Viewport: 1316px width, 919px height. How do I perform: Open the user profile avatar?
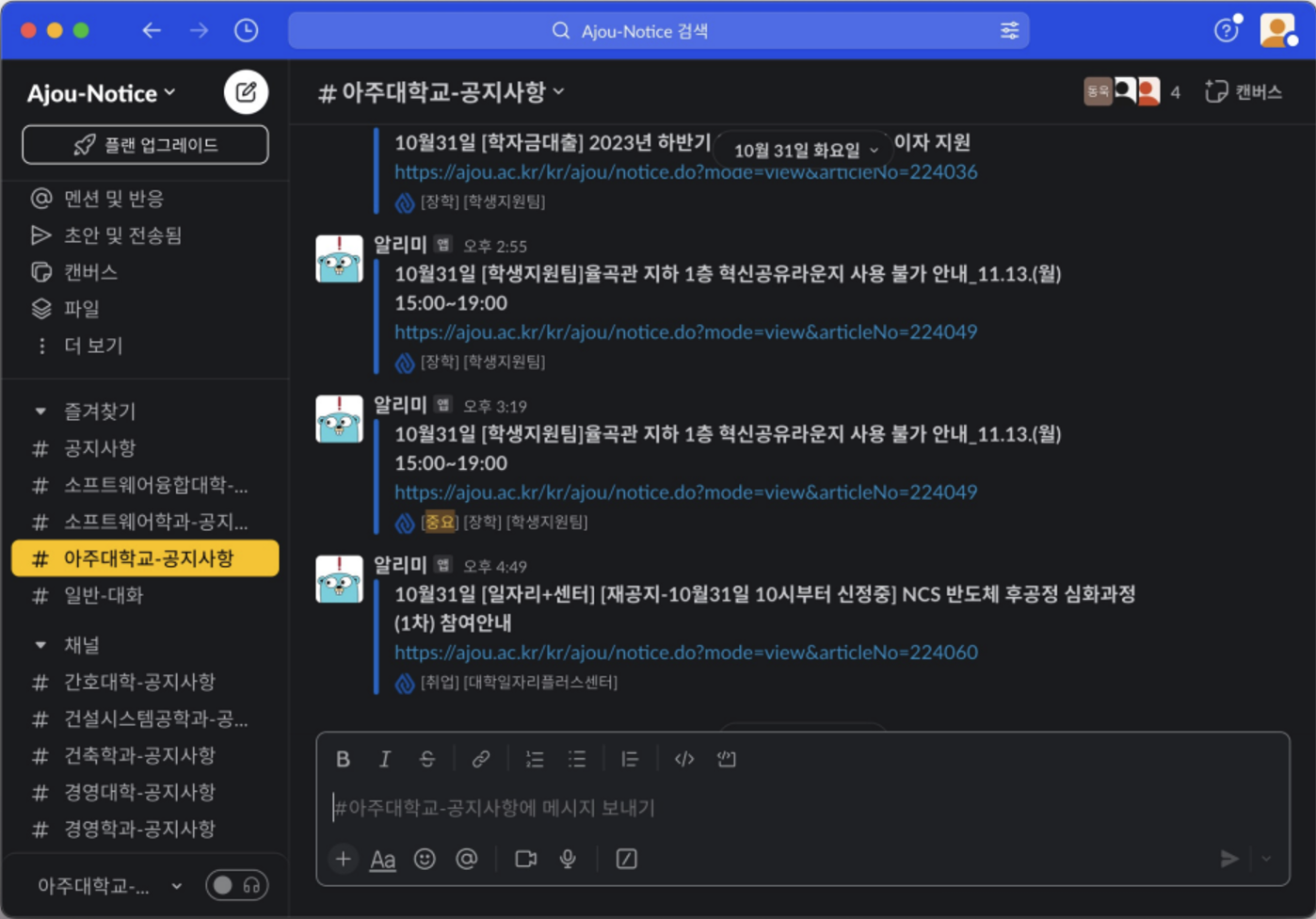tap(1277, 30)
